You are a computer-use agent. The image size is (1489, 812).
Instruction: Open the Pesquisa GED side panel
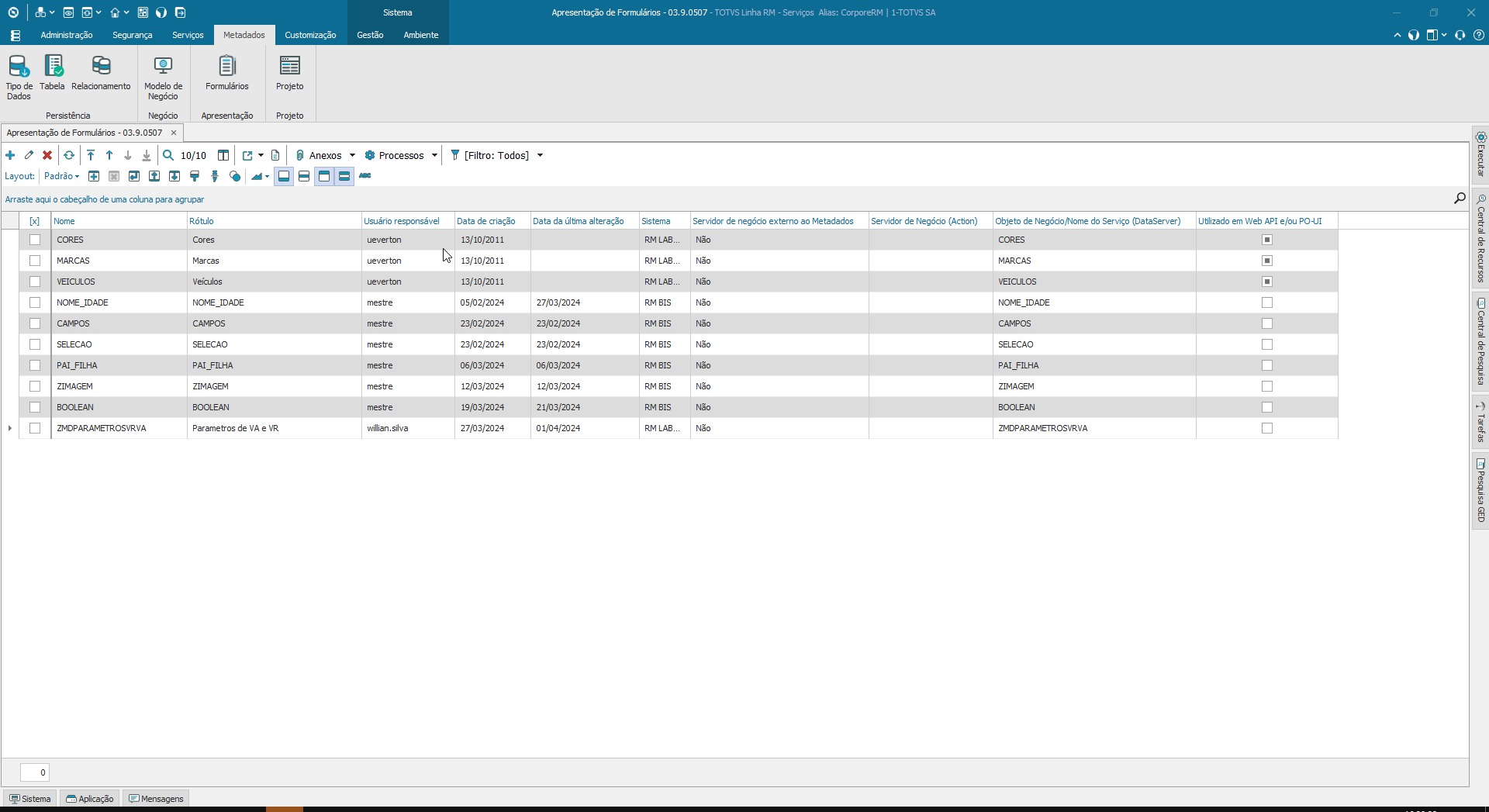coord(1480,490)
